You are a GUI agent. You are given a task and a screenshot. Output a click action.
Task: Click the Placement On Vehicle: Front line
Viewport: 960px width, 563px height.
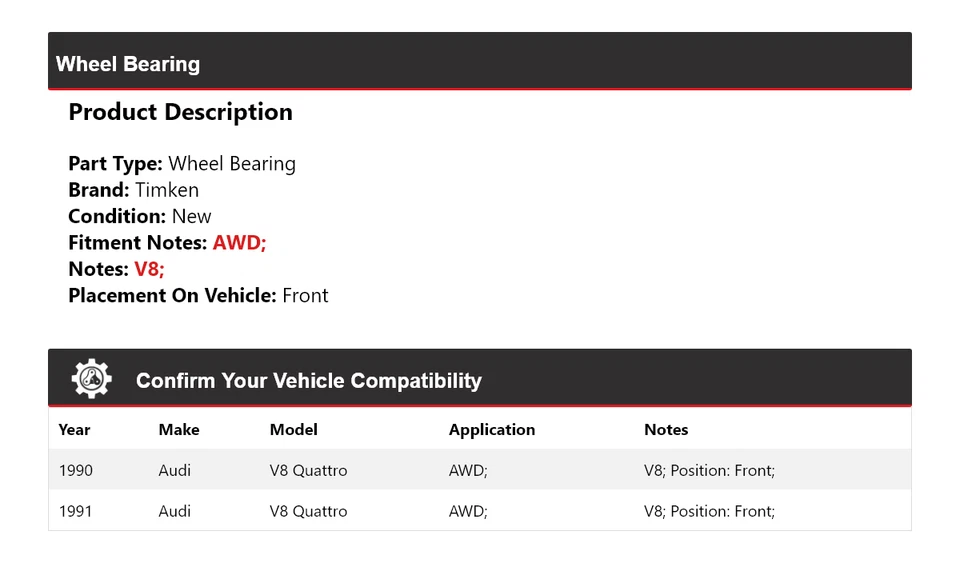click(198, 295)
